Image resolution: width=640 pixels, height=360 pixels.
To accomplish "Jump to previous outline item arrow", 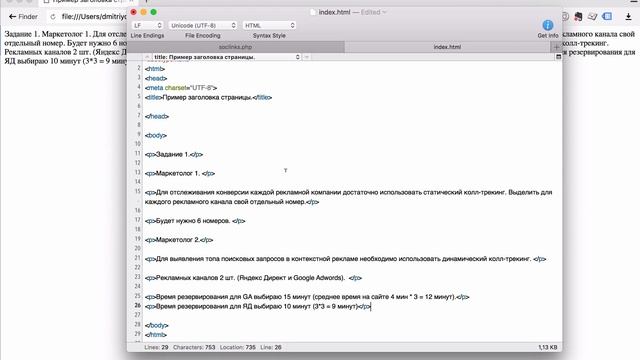I will [147, 57].
